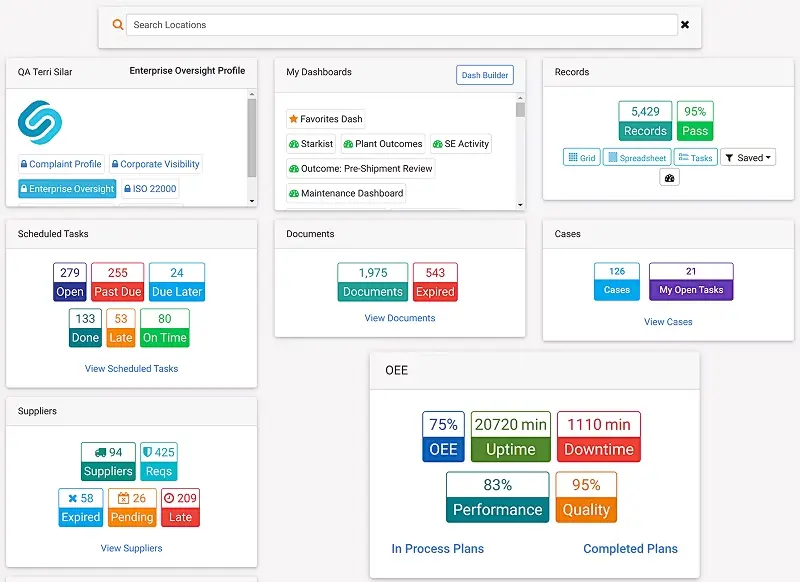
Task: Click the Suppliers truck count tile
Action: tap(108, 462)
